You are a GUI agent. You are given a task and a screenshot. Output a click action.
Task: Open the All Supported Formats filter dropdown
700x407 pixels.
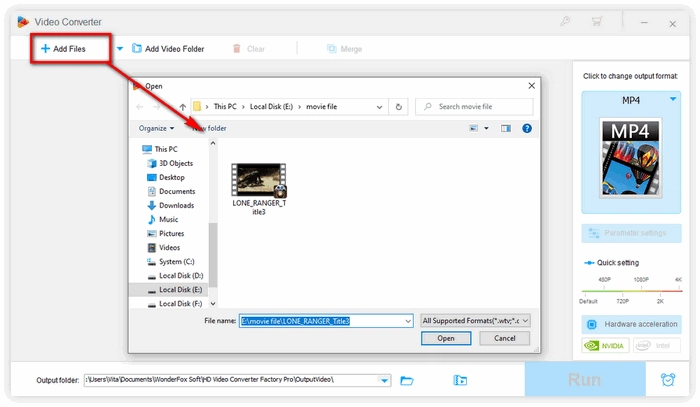coord(475,321)
